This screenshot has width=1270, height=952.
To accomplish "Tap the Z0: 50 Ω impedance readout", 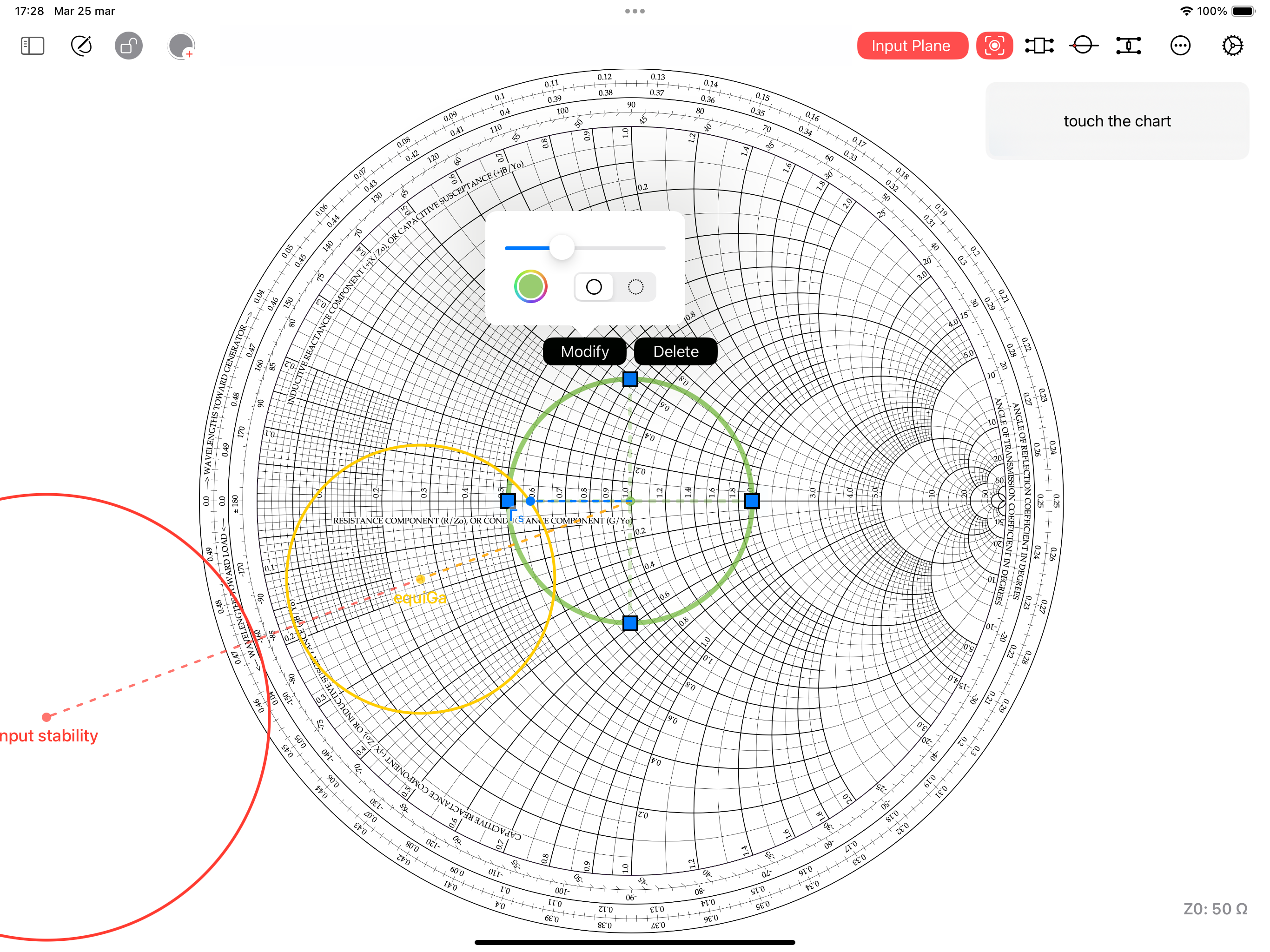I will pyautogui.click(x=1216, y=909).
